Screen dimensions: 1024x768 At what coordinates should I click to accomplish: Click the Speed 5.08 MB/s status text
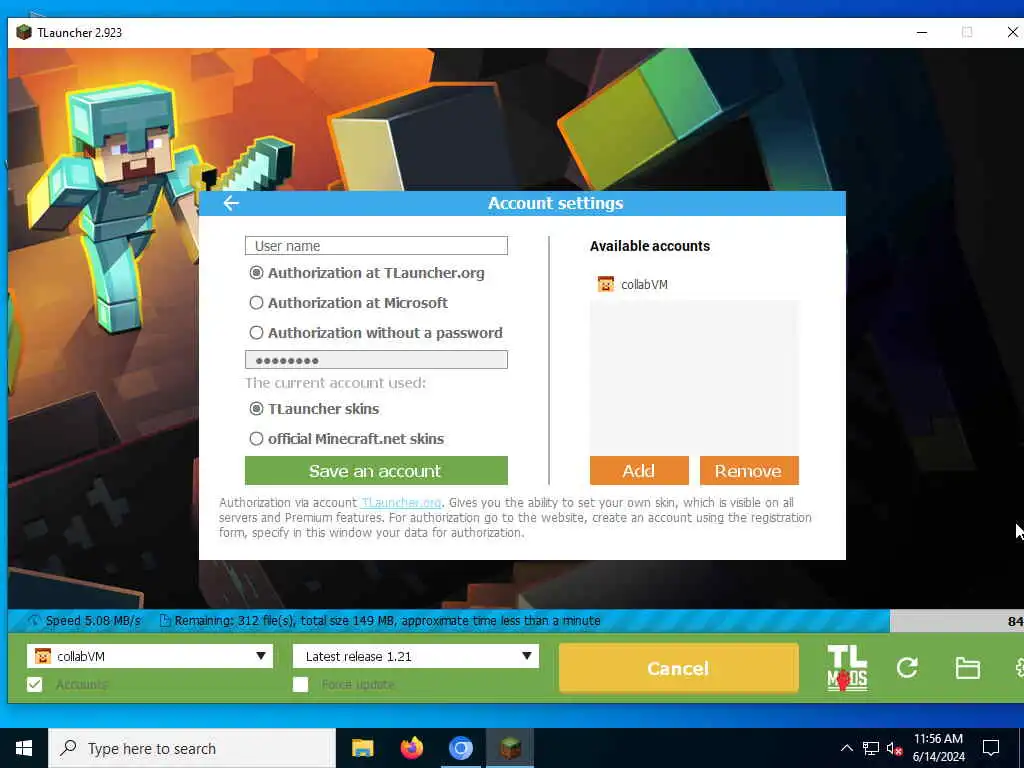[x=93, y=620]
